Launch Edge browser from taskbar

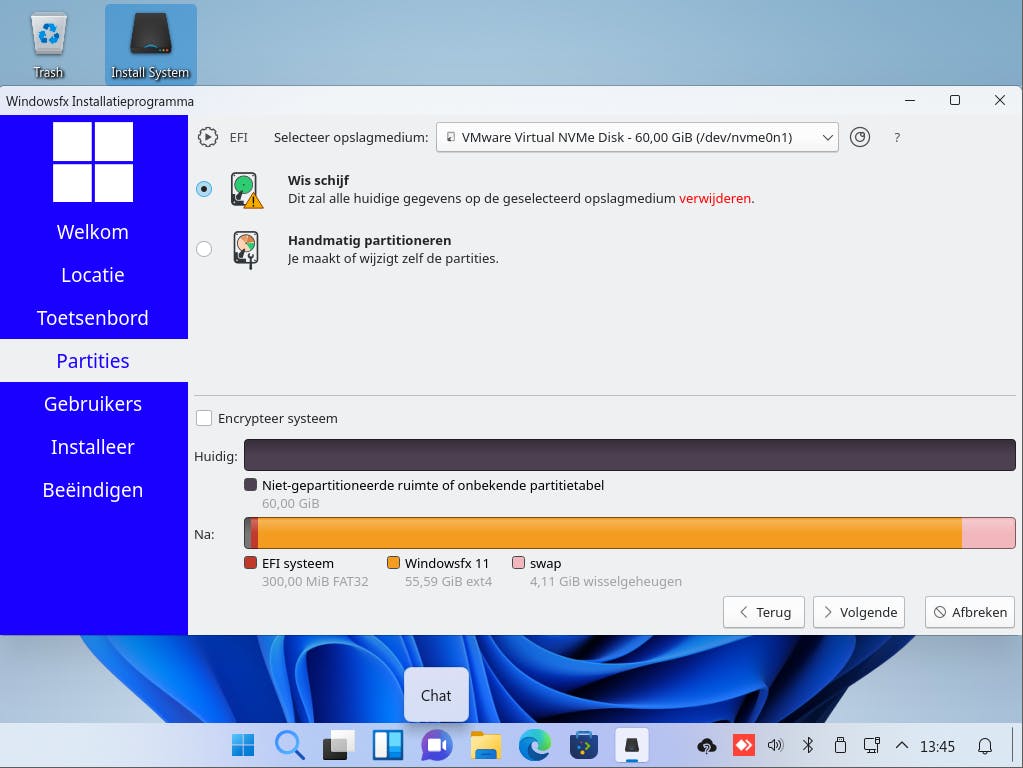(535, 745)
